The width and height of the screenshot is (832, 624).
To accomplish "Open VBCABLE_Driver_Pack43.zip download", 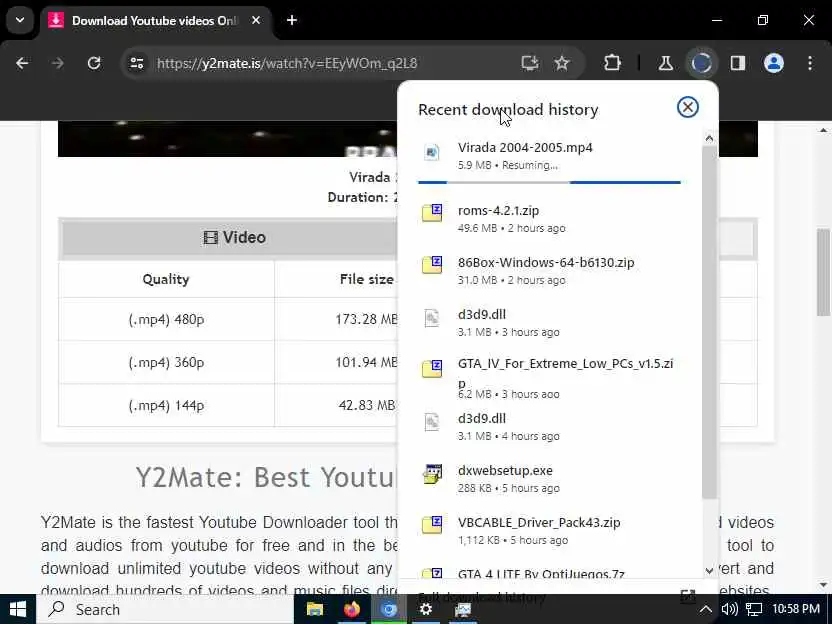I will click(549, 531).
